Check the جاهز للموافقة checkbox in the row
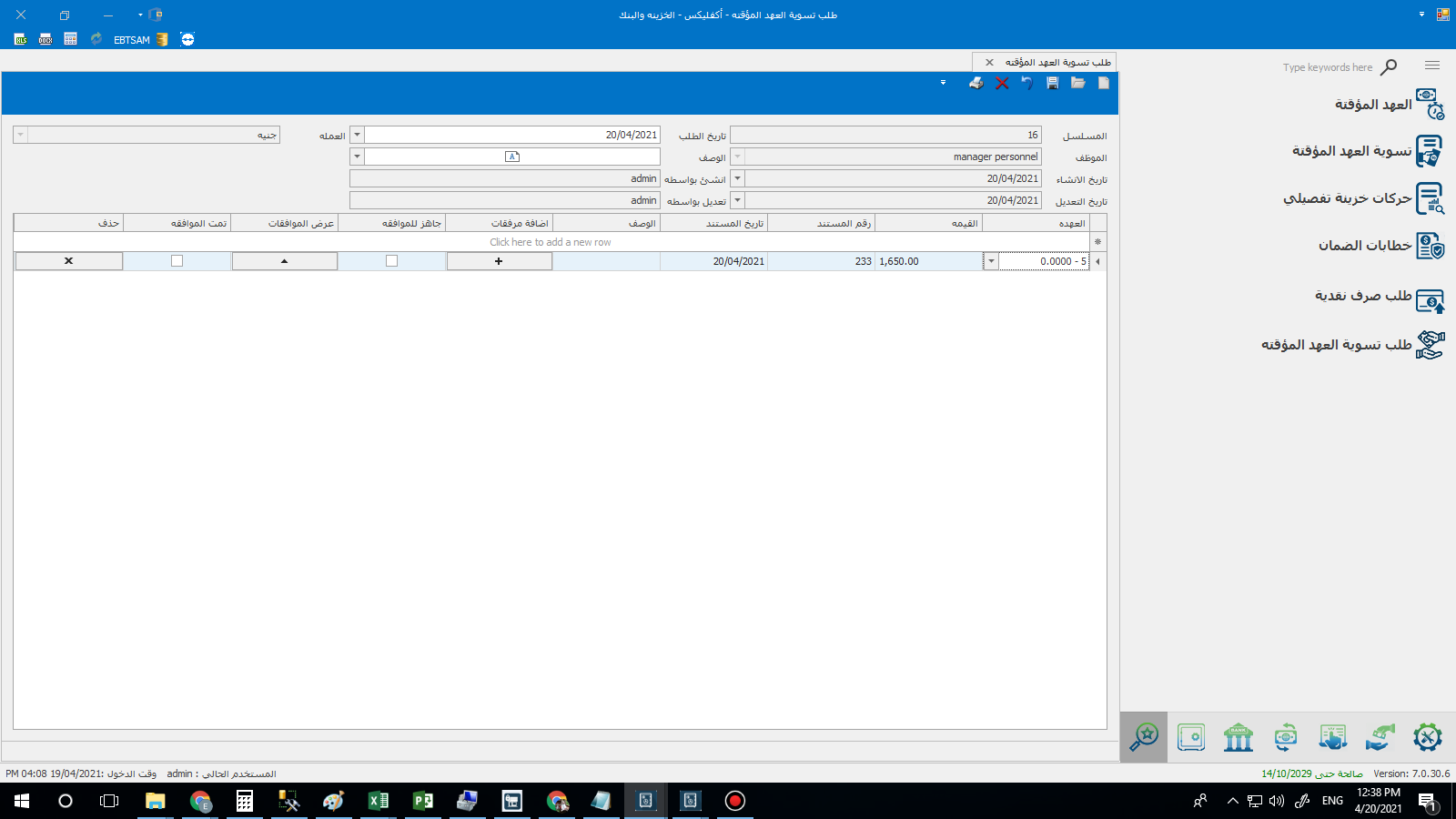Image resolution: width=1456 pixels, height=819 pixels. 392,261
